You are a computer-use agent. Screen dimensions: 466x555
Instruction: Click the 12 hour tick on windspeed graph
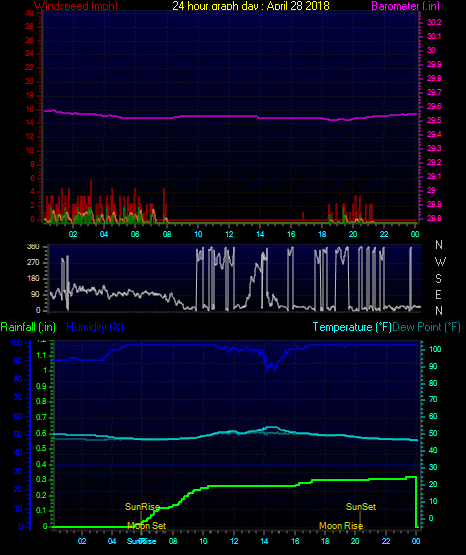tap(229, 234)
